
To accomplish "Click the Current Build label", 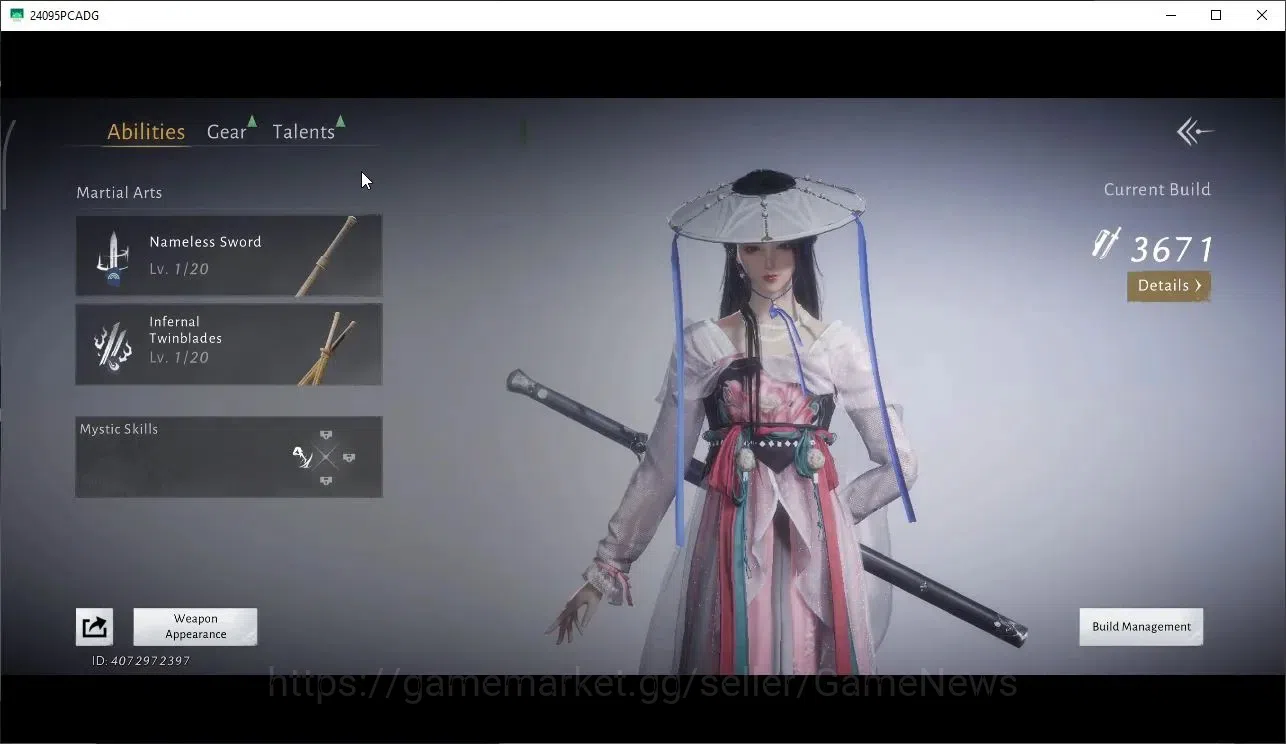I will (x=1157, y=189).
